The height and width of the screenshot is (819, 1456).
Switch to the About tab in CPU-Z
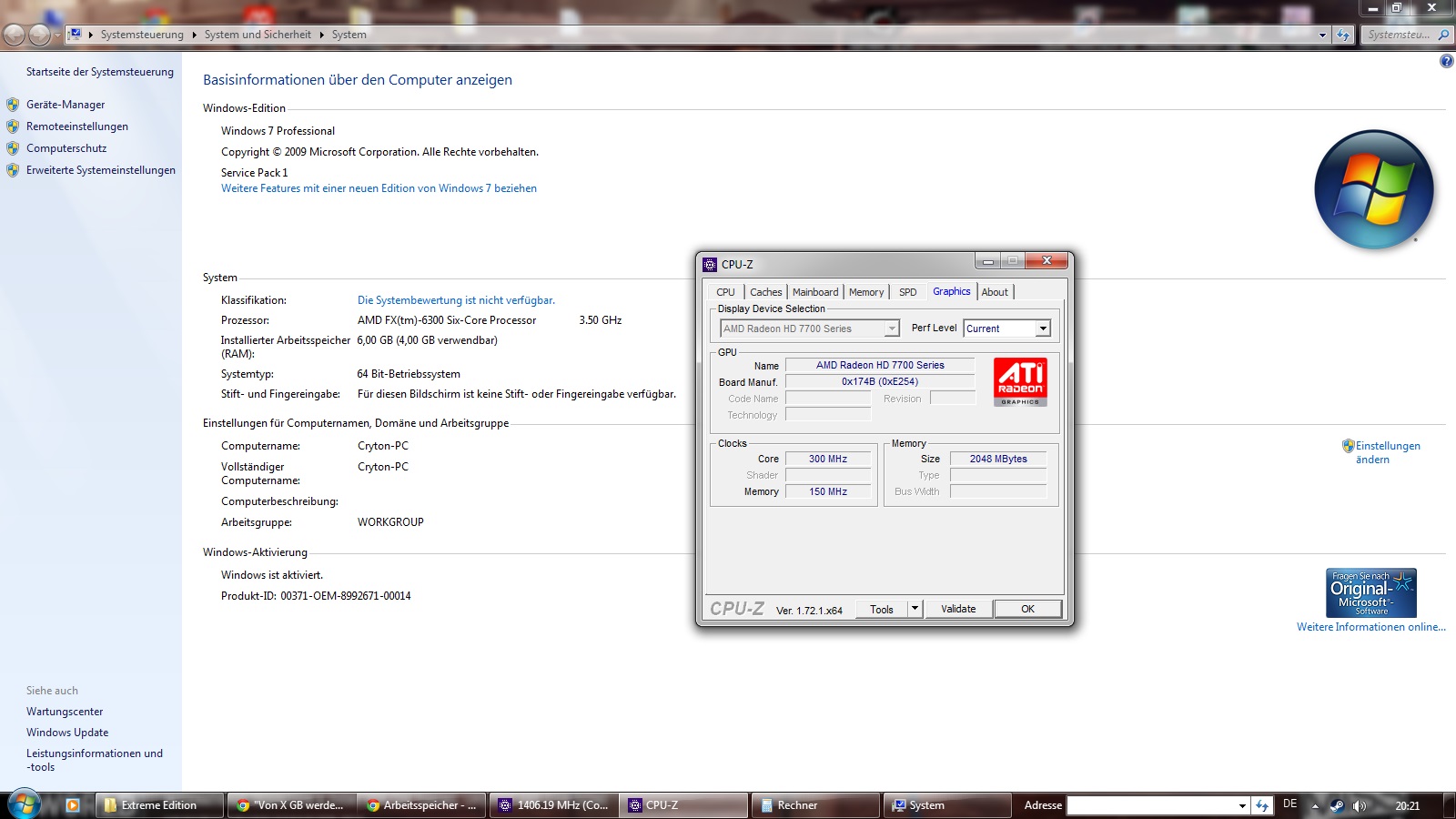pos(995,292)
